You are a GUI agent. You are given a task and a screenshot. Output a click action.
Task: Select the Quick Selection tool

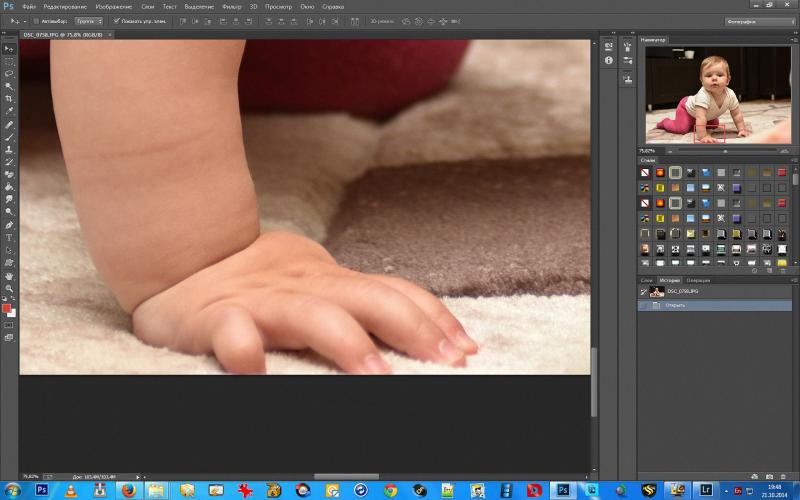(x=9, y=86)
